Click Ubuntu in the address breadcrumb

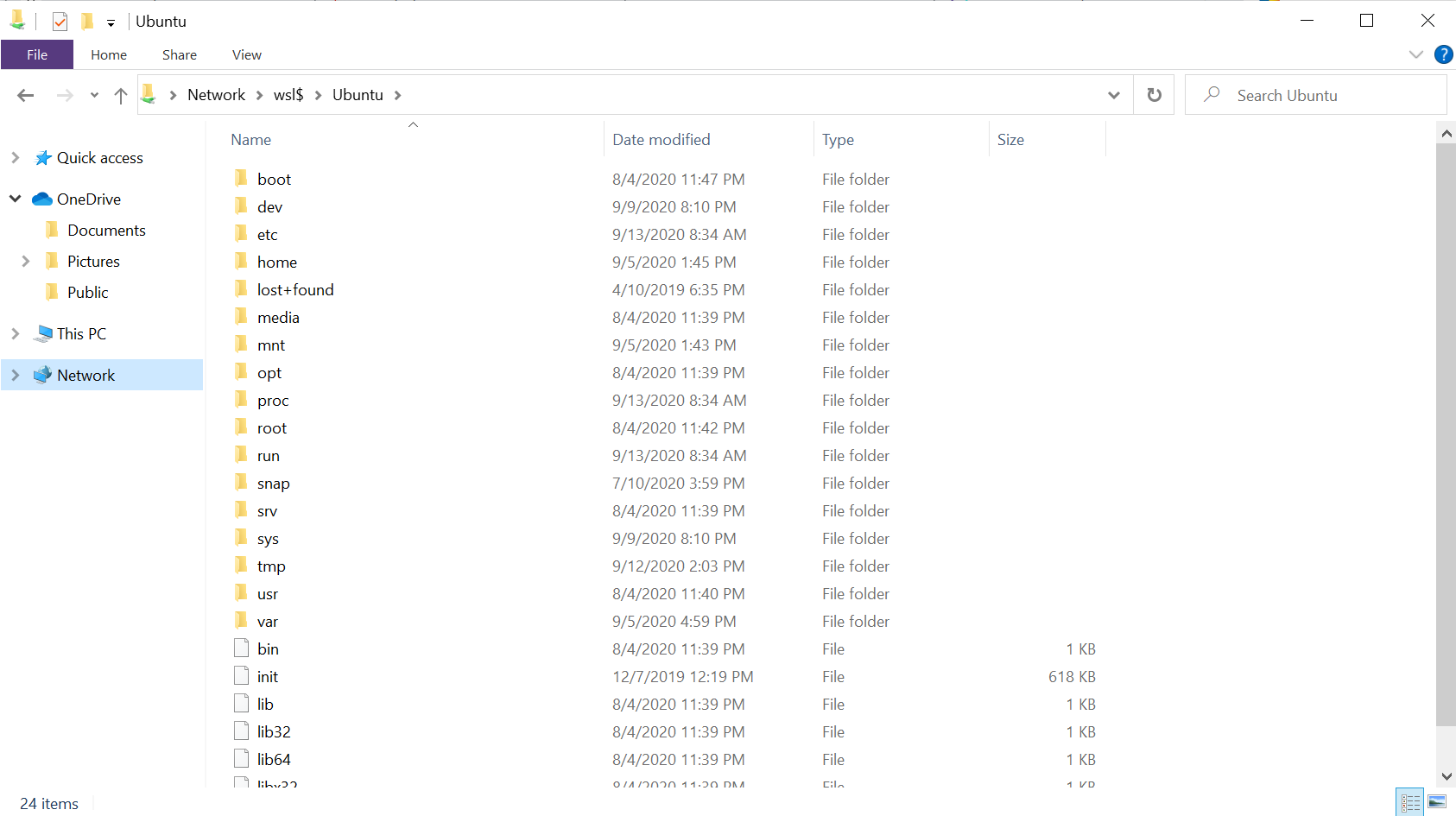coord(358,95)
